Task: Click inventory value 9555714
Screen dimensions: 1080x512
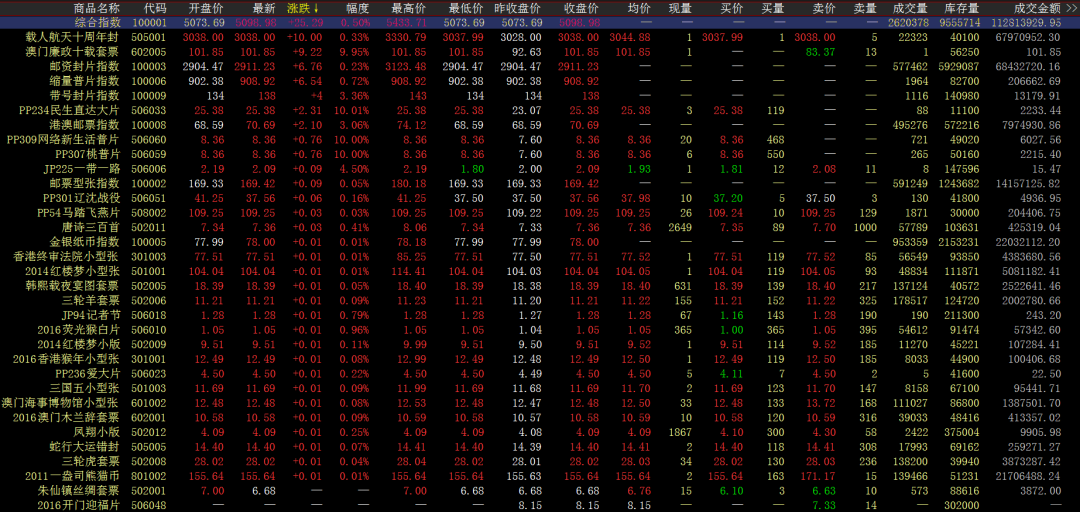Action: (959, 23)
